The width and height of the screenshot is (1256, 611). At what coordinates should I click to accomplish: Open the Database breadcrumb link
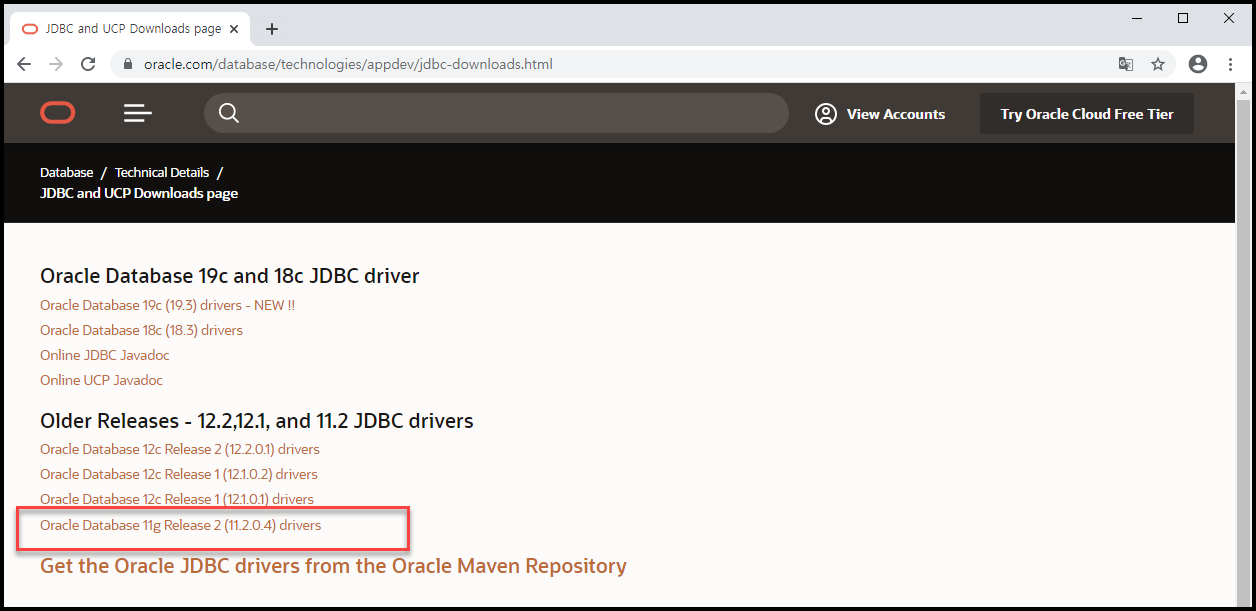(x=66, y=172)
